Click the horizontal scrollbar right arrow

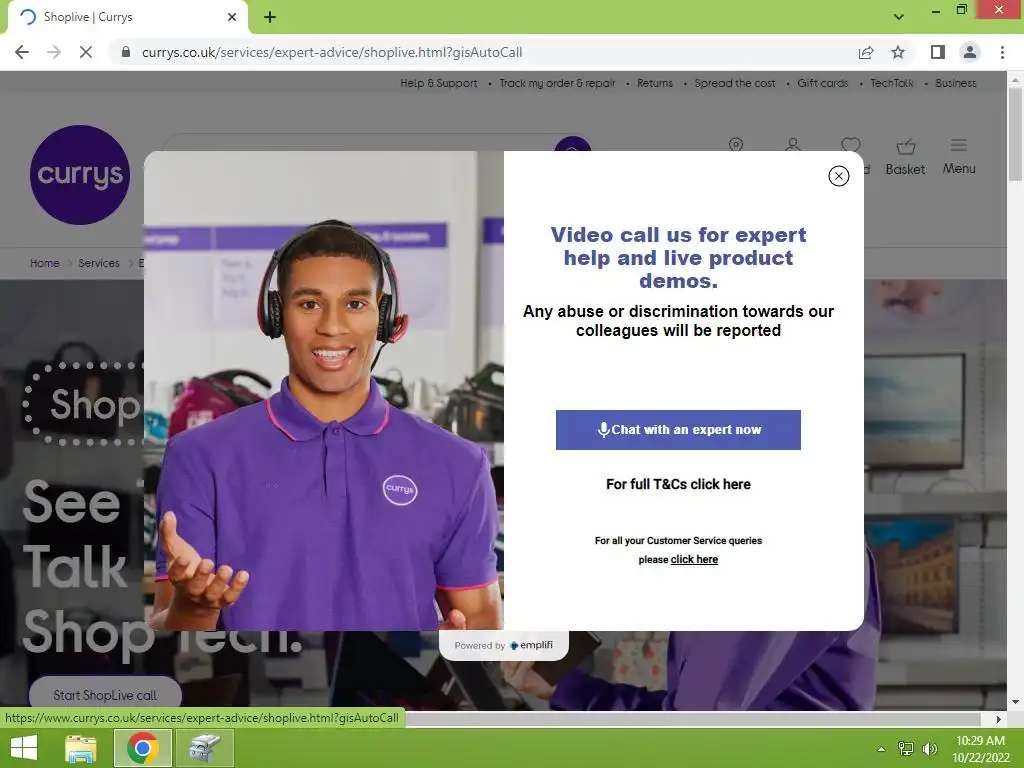pos(999,718)
